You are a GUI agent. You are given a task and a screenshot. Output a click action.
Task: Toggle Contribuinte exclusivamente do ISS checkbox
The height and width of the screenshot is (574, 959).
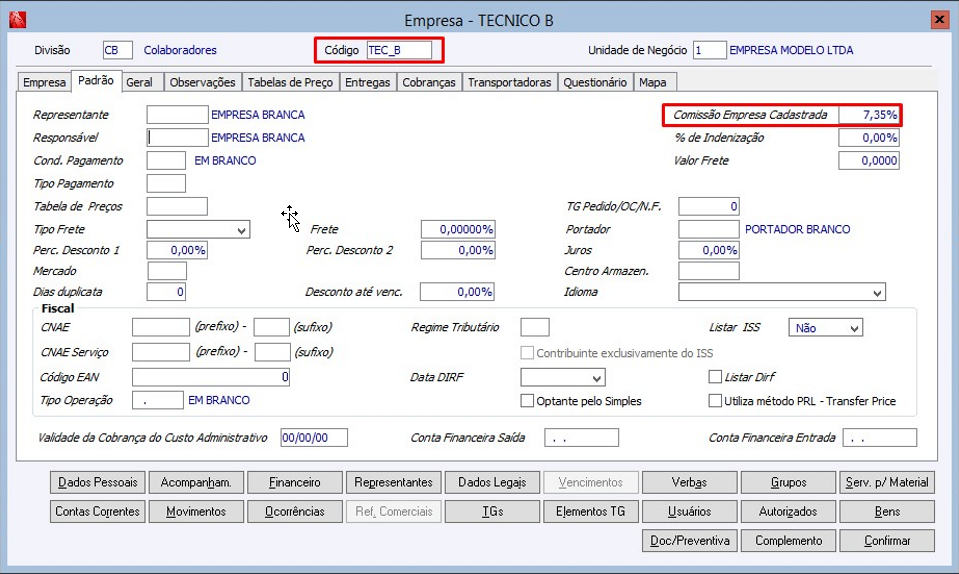pyautogui.click(x=527, y=353)
